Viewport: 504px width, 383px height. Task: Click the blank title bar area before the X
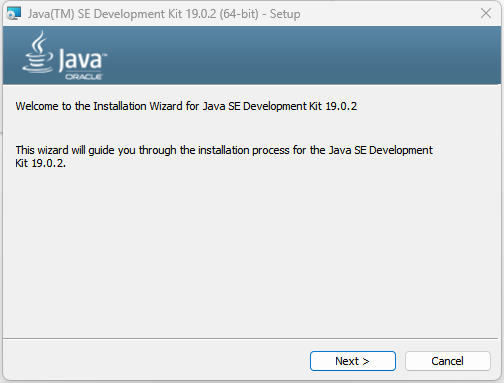pos(390,13)
